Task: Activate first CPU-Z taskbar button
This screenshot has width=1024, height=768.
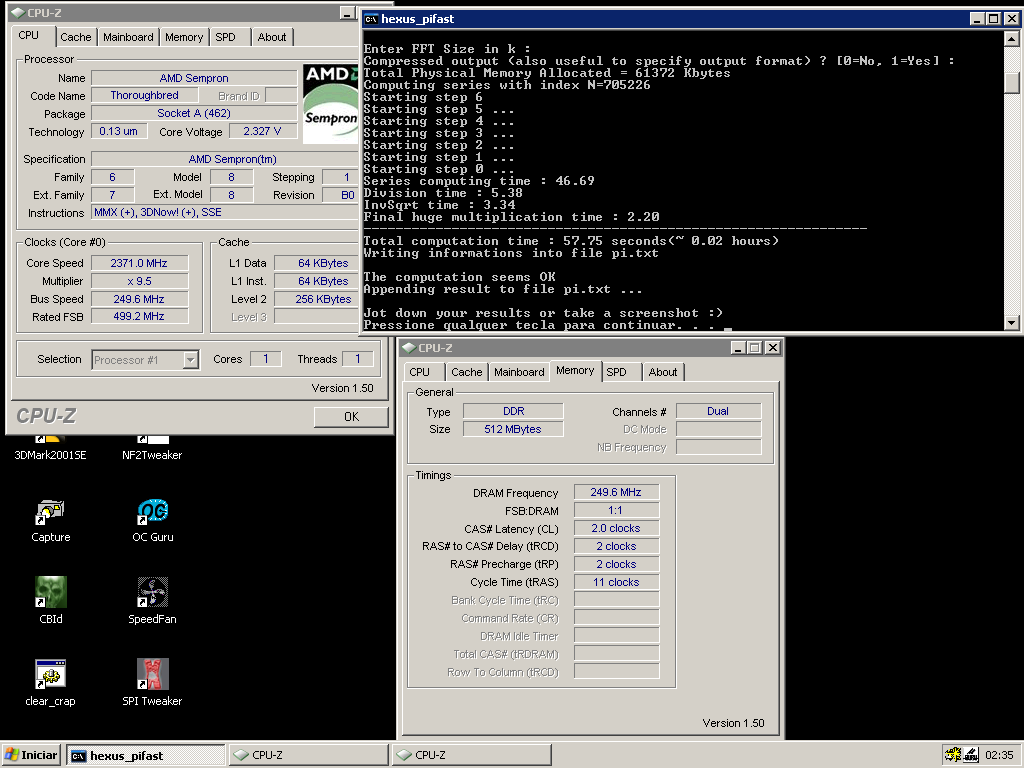Action: tap(308, 755)
